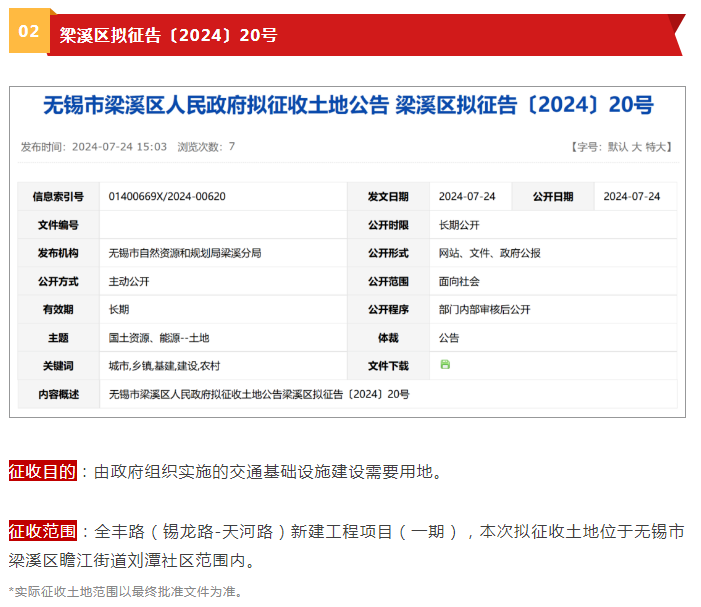Image resolution: width=701 pixels, height=607 pixels.
Task: Set font size to 大
Action: 636,147
